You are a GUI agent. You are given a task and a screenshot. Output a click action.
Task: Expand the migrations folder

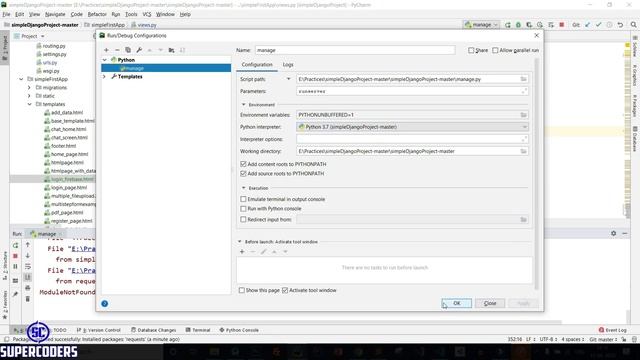coord(29,87)
